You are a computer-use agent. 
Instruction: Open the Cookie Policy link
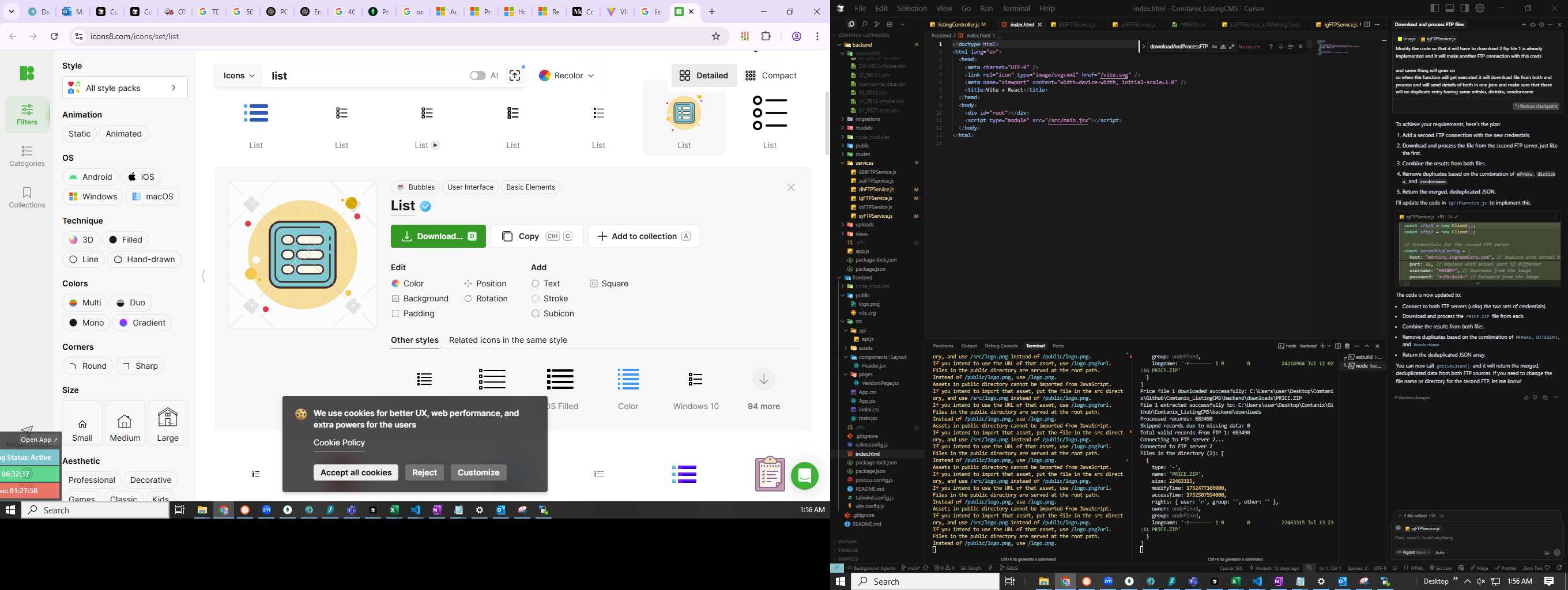click(x=339, y=443)
